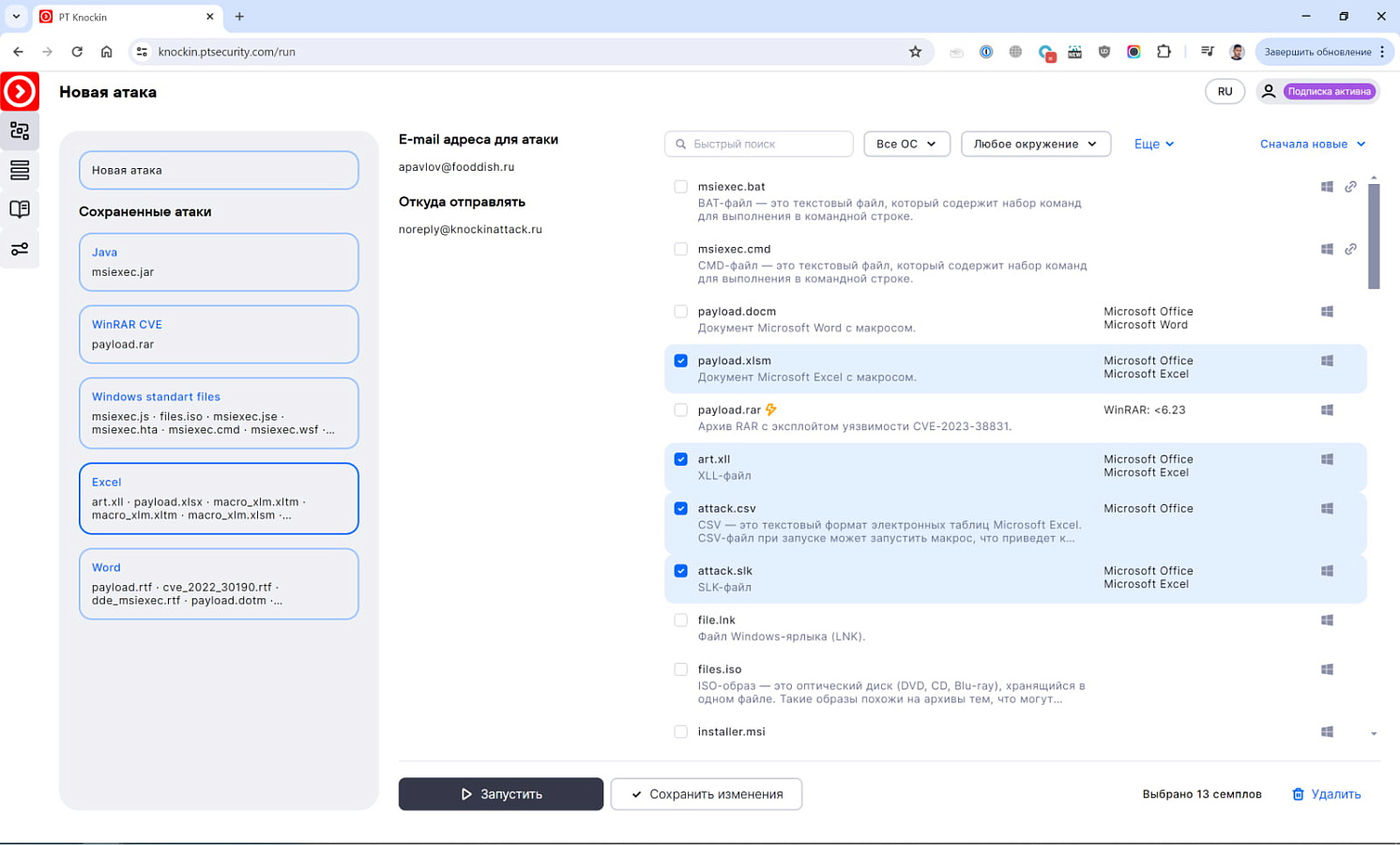
Task: Check the installer.msi checkbox
Action: pos(680,731)
